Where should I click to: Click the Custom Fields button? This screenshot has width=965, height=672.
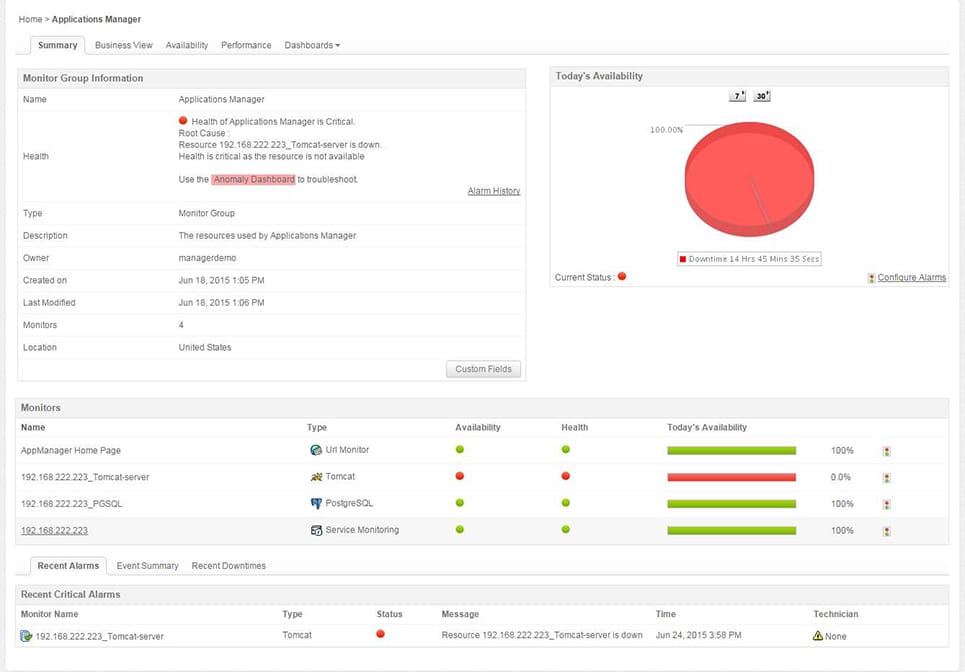click(x=483, y=368)
